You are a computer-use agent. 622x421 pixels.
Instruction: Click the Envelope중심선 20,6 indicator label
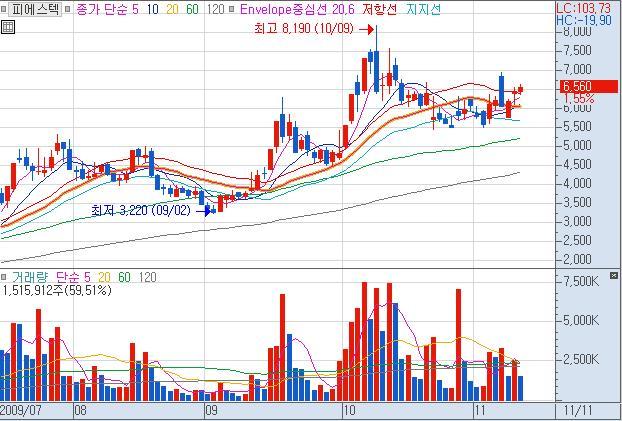click(x=297, y=9)
